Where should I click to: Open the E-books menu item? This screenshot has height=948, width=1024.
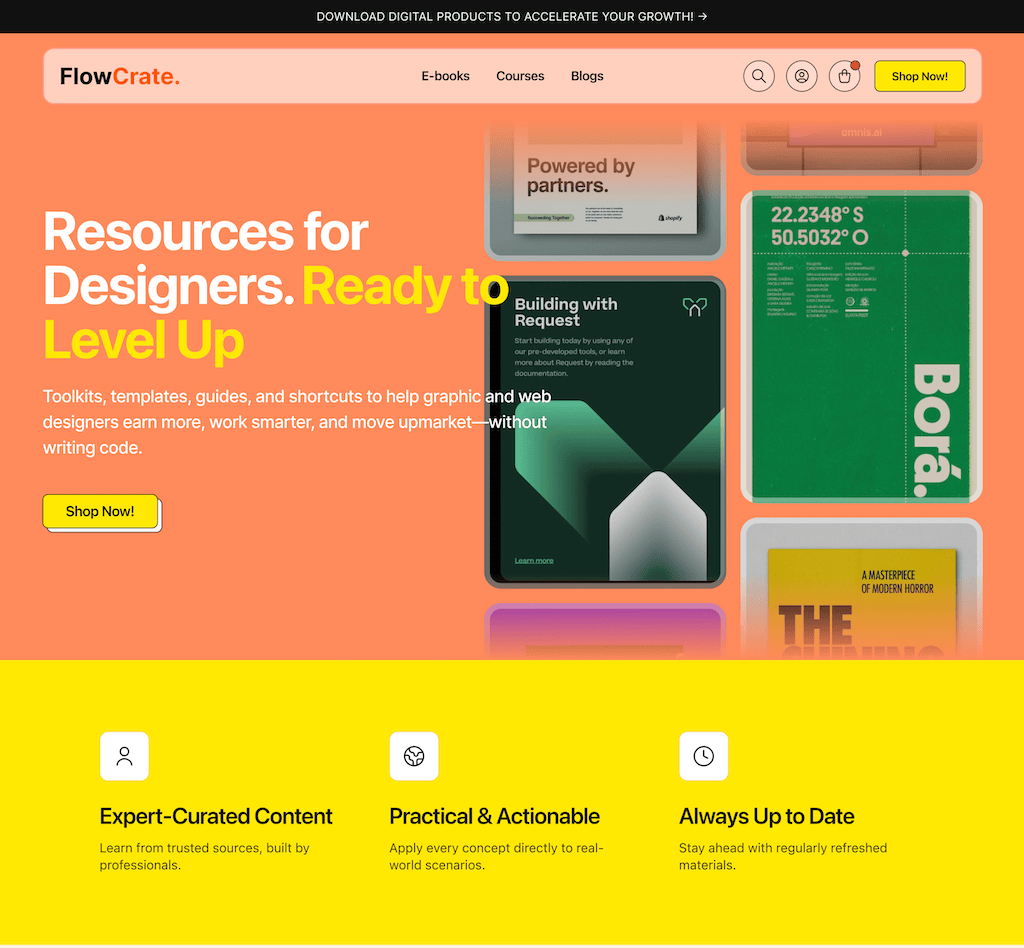445,76
